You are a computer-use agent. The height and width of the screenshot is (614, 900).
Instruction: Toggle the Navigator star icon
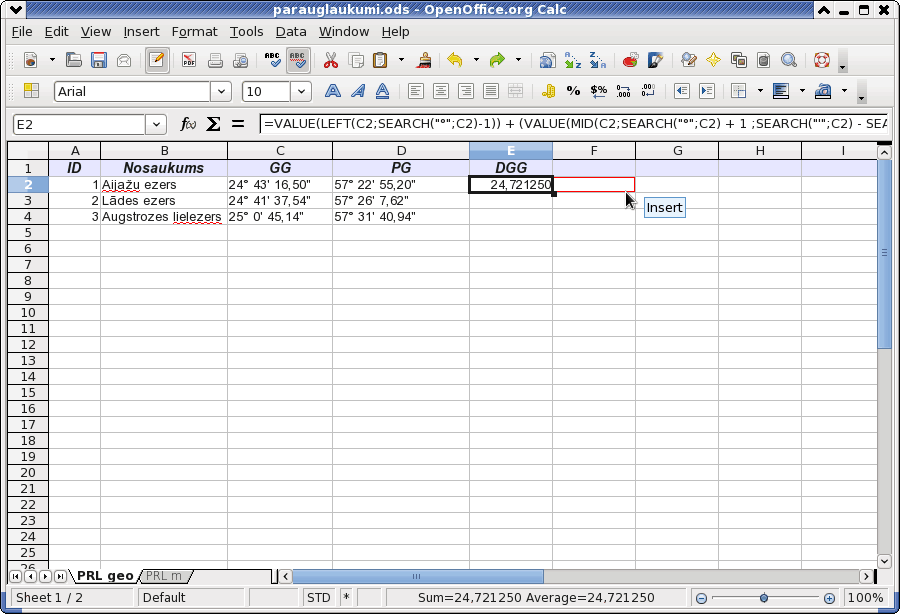(713, 60)
